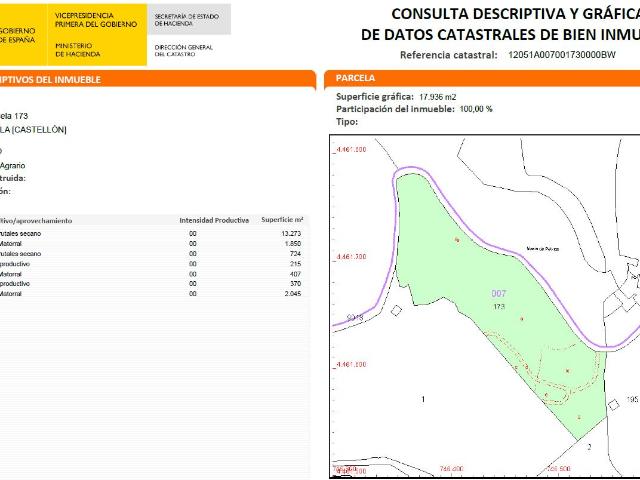The image size is (640, 480).
Task: Click the diamond symbol beside parcel 195
Action: coord(613,405)
